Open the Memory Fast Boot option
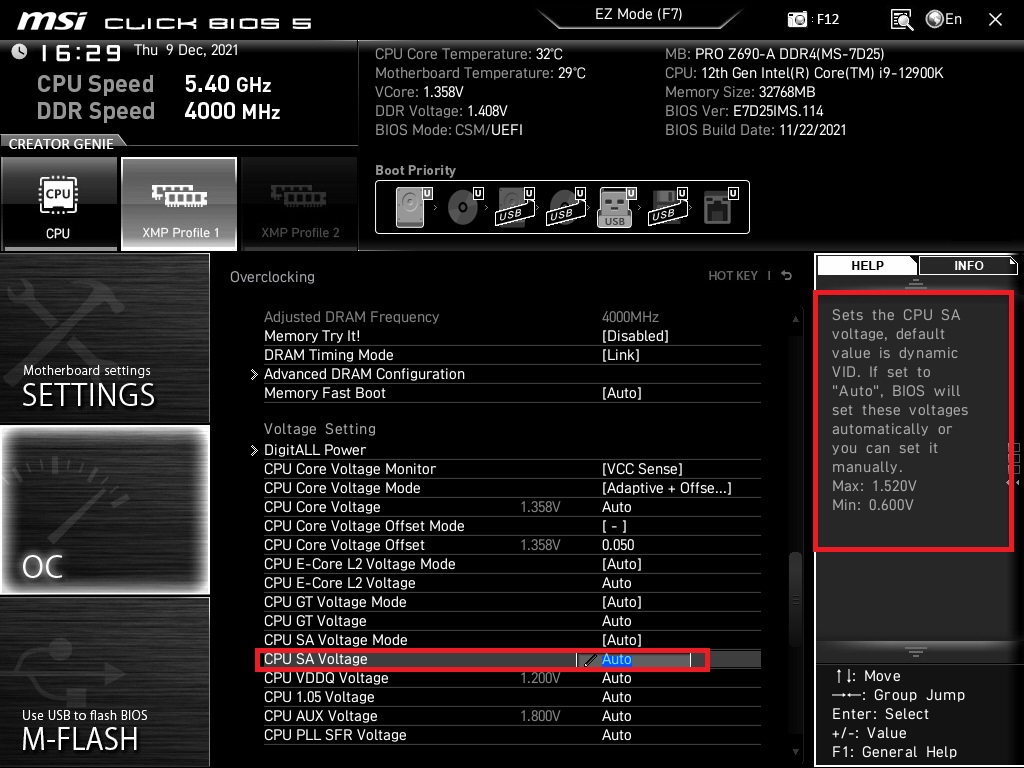The width and height of the screenshot is (1024, 768). click(x=622, y=393)
